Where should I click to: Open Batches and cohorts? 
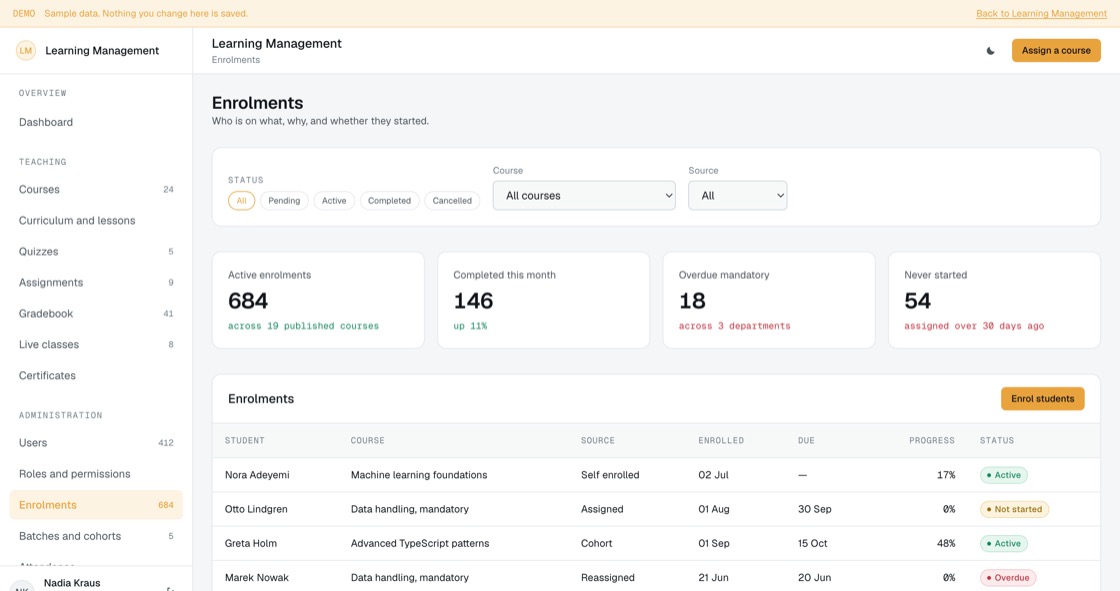(x=96, y=536)
